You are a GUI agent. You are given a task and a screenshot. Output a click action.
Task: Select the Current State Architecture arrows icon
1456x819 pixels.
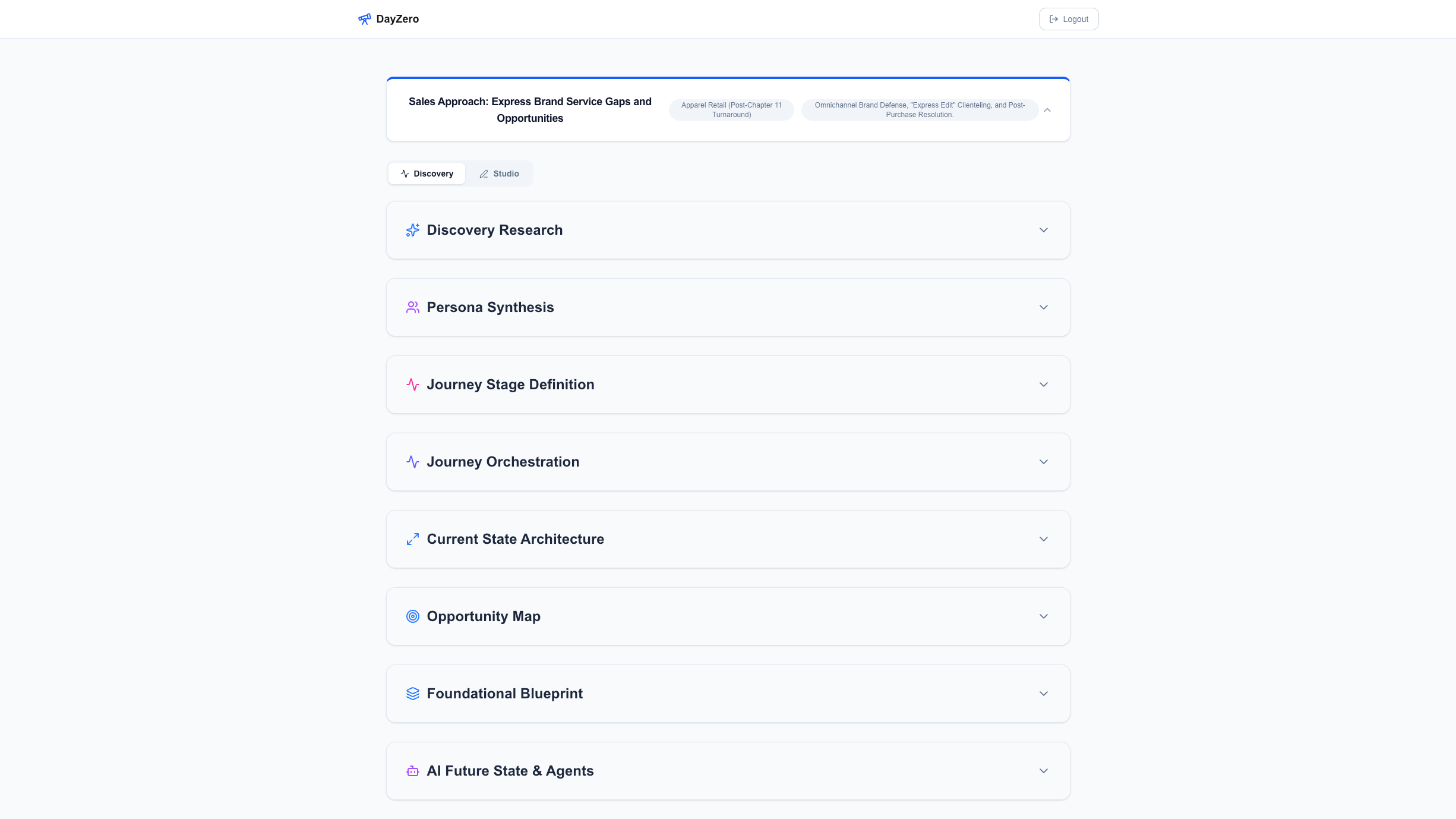pos(412,538)
